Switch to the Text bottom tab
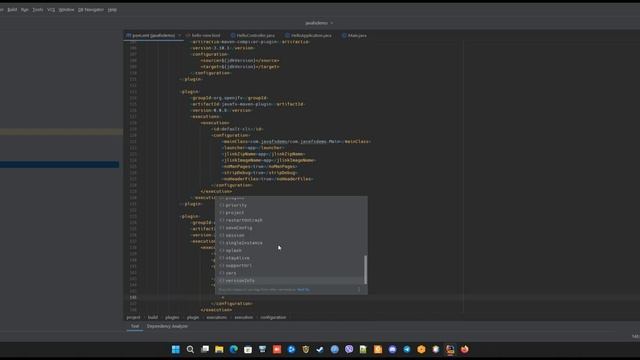The image size is (640, 360). point(135,327)
